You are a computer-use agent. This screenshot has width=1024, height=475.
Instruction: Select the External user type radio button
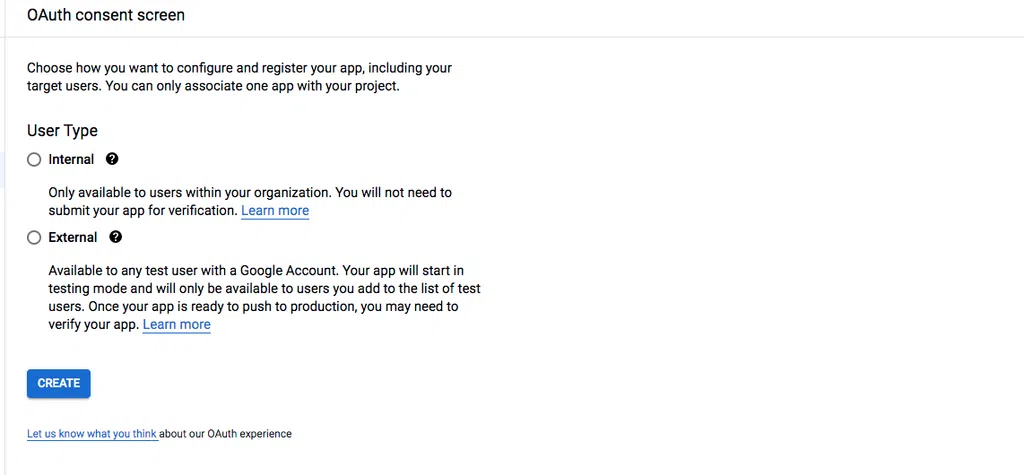click(x=34, y=238)
